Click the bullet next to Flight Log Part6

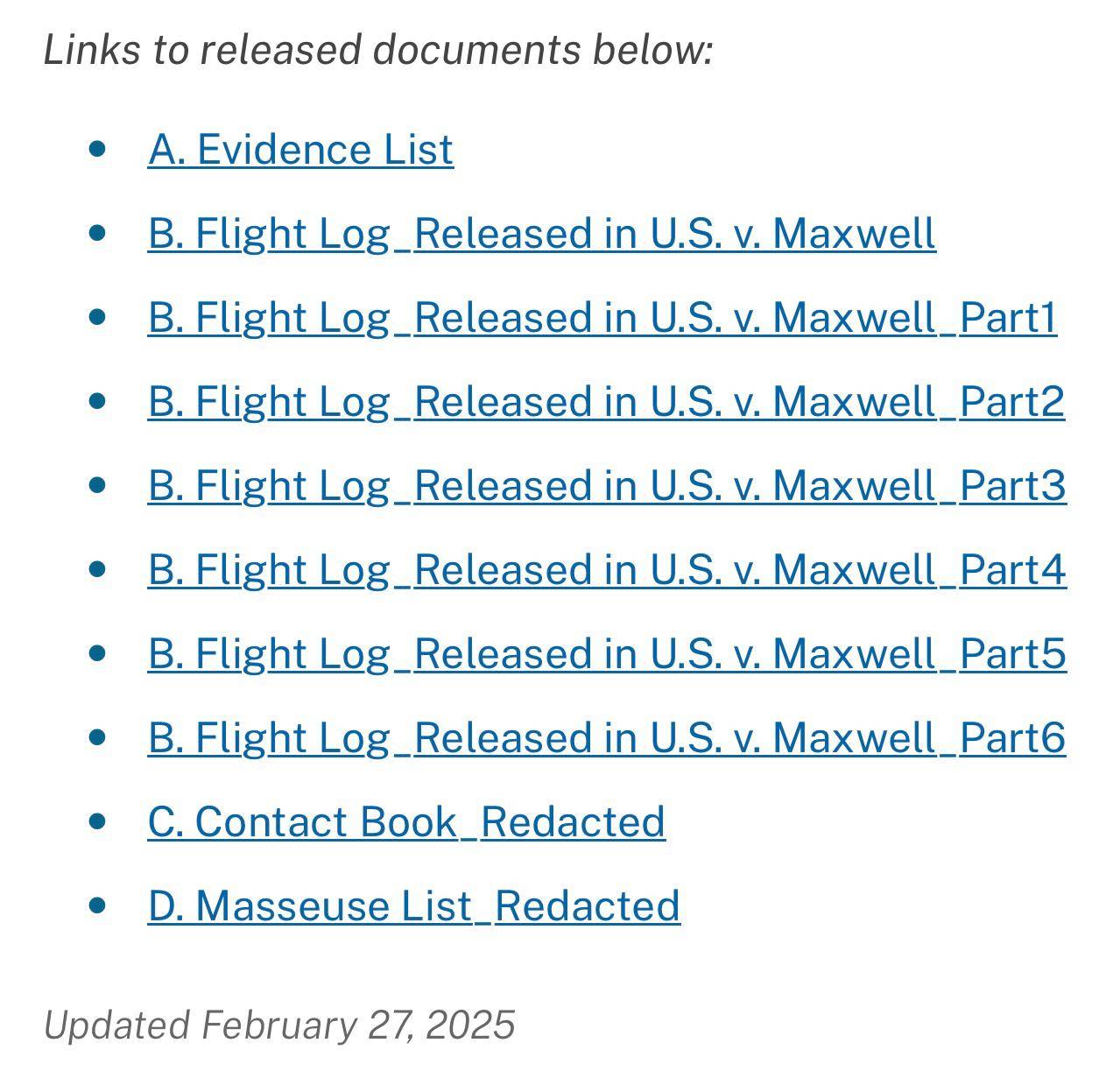pyautogui.click(x=97, y=737)
